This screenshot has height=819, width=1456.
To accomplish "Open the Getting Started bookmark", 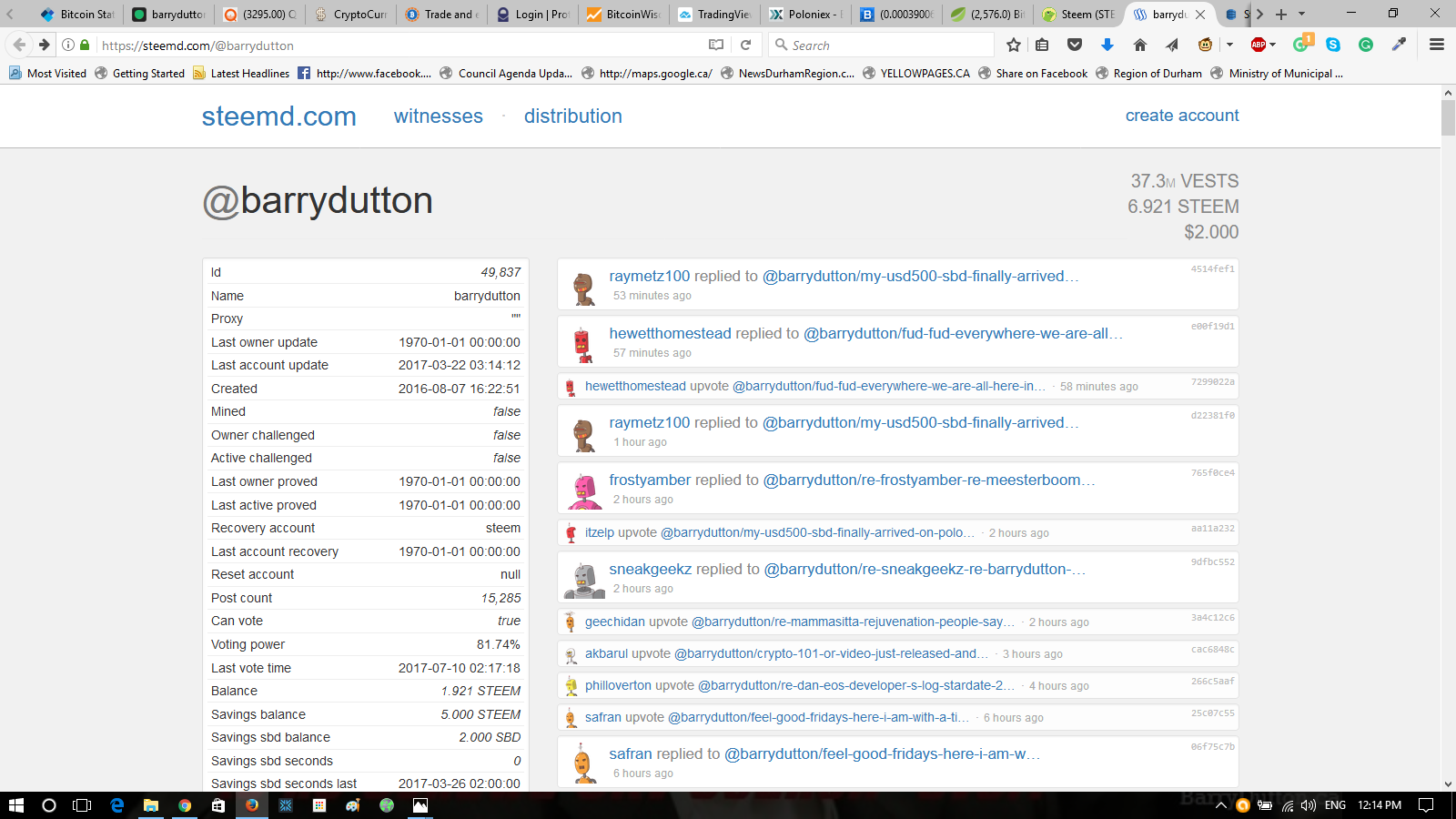I will point(139,73).
